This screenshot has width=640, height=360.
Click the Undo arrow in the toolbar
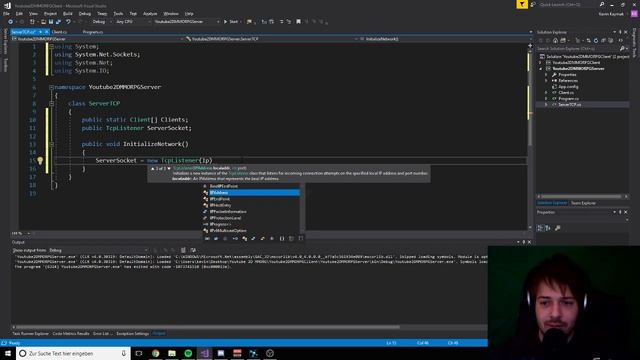point(68,22)
